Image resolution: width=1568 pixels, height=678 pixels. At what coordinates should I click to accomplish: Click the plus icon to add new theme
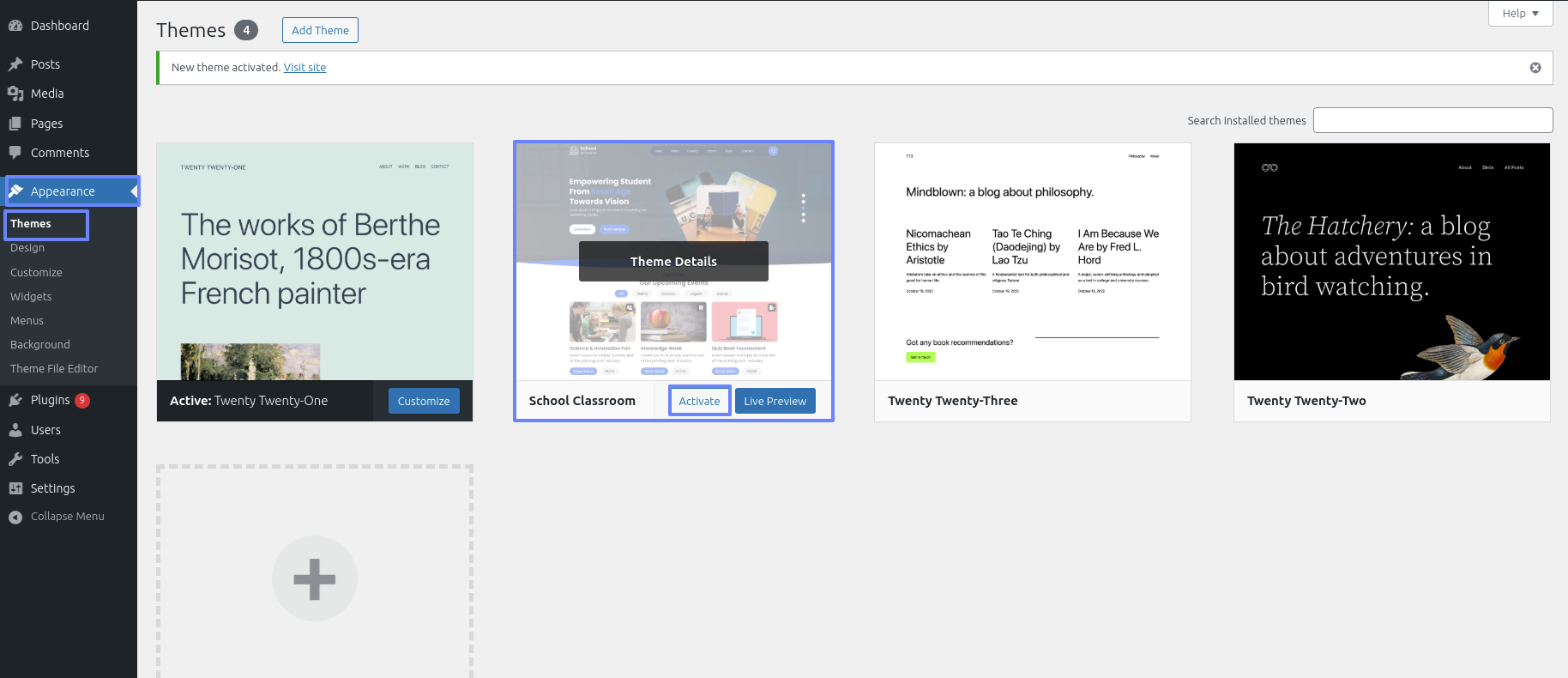click(x=315, y=579)
